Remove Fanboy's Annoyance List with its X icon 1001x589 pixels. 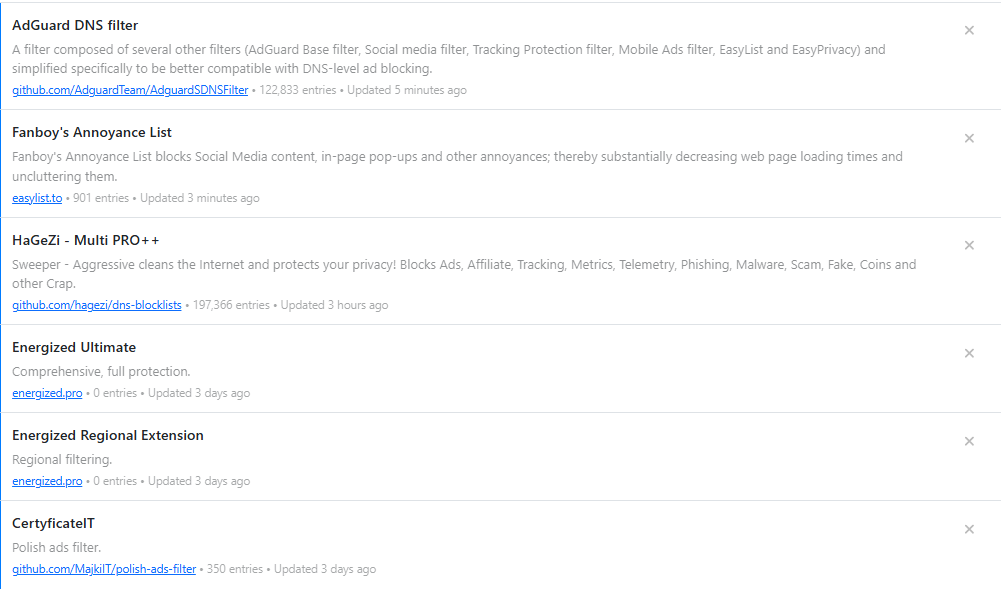point(969,138)
